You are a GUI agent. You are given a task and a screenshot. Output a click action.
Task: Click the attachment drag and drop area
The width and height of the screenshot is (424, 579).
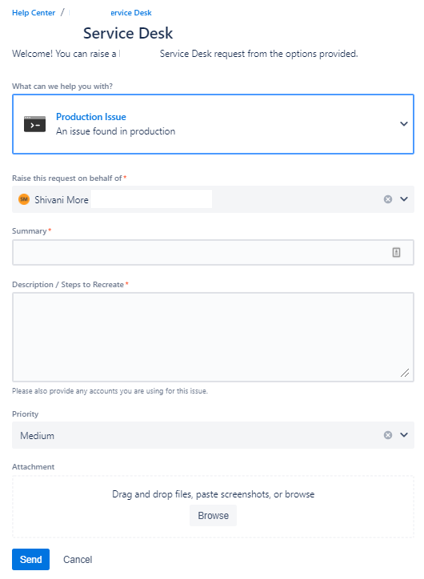pos(213,507)
